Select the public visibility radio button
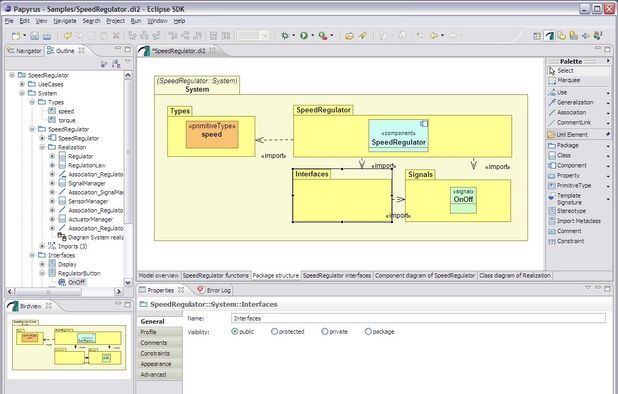Screen dimensions: 618x394 click(x=235, y=332)
